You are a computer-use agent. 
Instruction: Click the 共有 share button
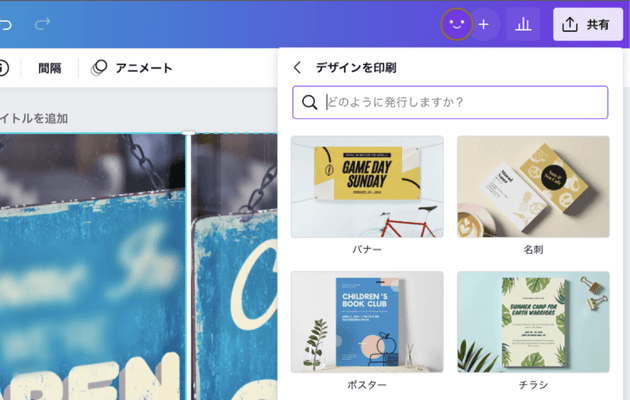click(x=588, y=24)
